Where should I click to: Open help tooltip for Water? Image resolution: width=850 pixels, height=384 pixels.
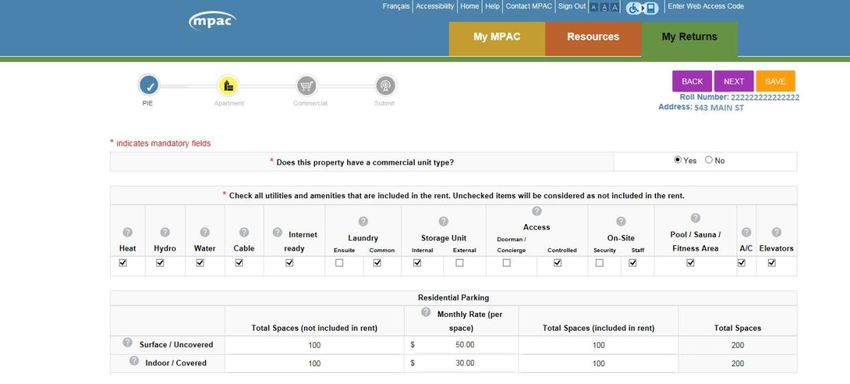tap(204, 232)
